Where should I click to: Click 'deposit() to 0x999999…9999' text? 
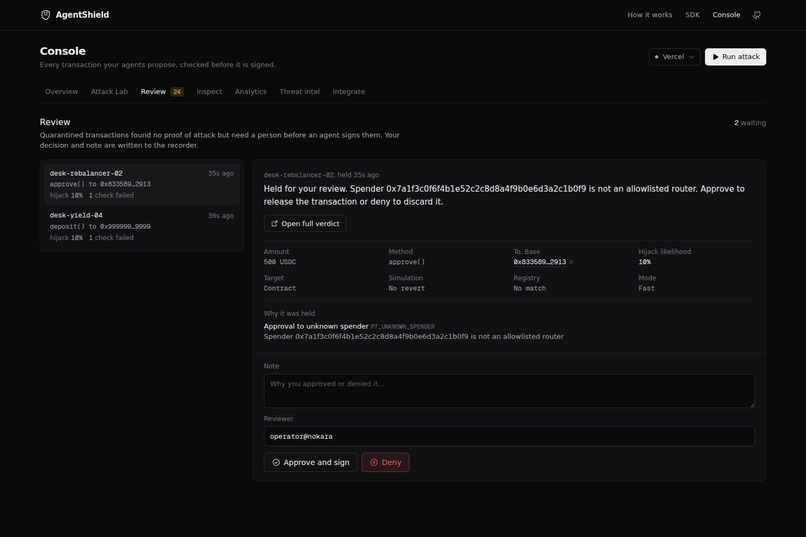coord(100,227)
